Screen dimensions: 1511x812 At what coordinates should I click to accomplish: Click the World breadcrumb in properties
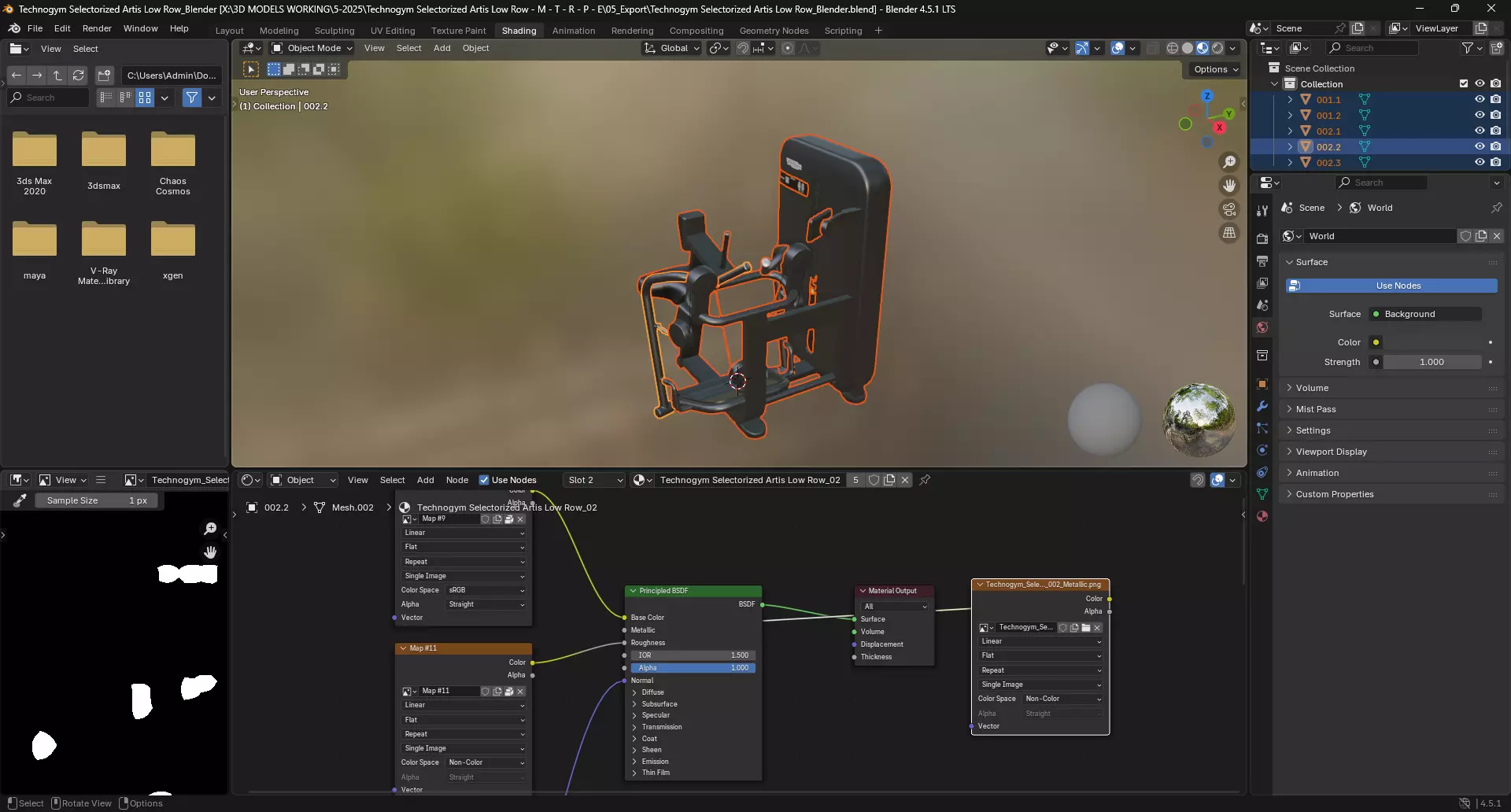[1371, 208]
